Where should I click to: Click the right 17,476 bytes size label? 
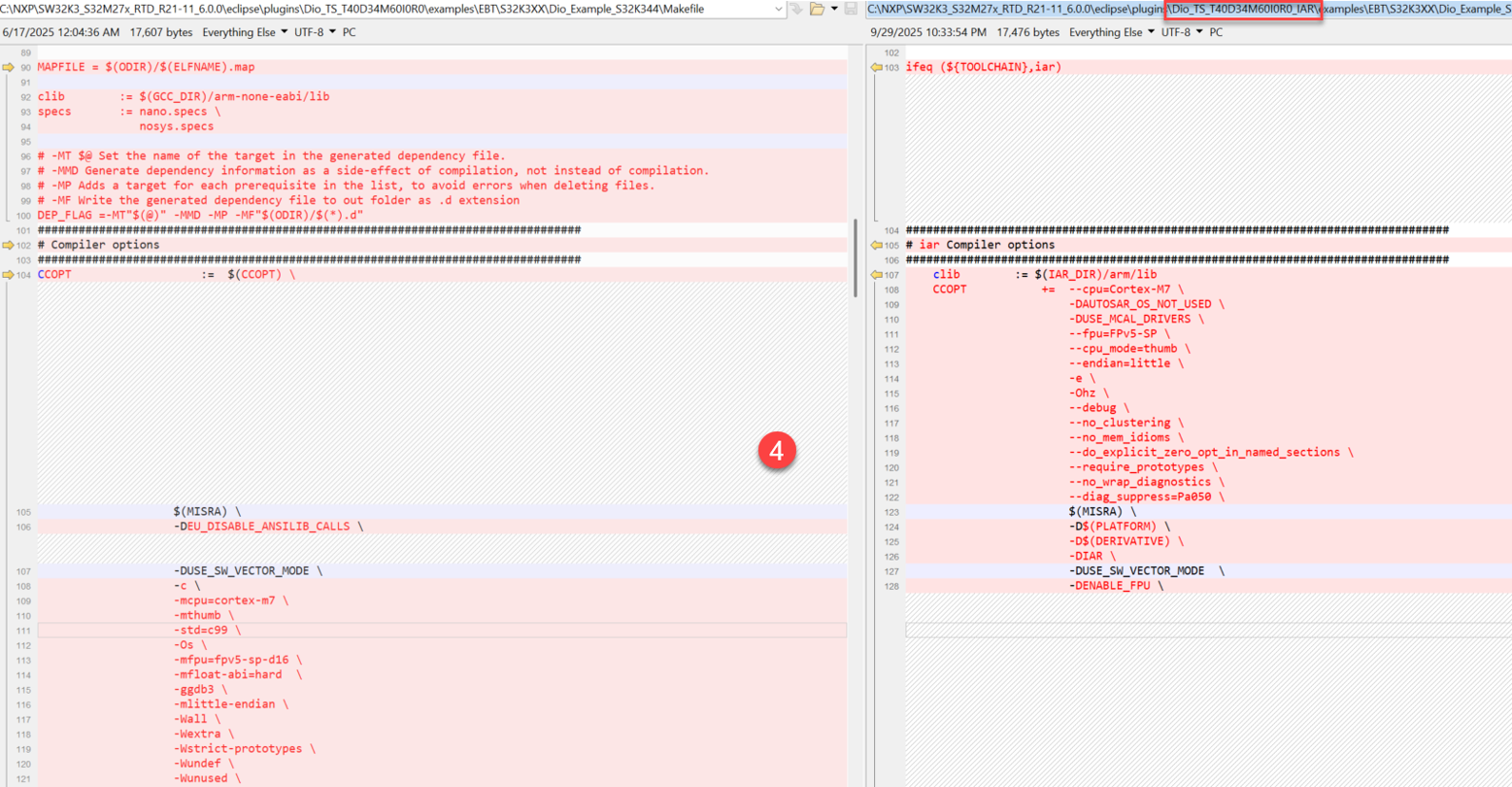tap(1027, 32)
